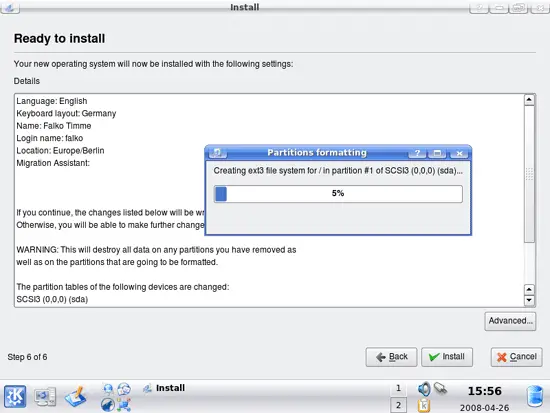
Task: Click the Back button
Action: pos(391,357)
